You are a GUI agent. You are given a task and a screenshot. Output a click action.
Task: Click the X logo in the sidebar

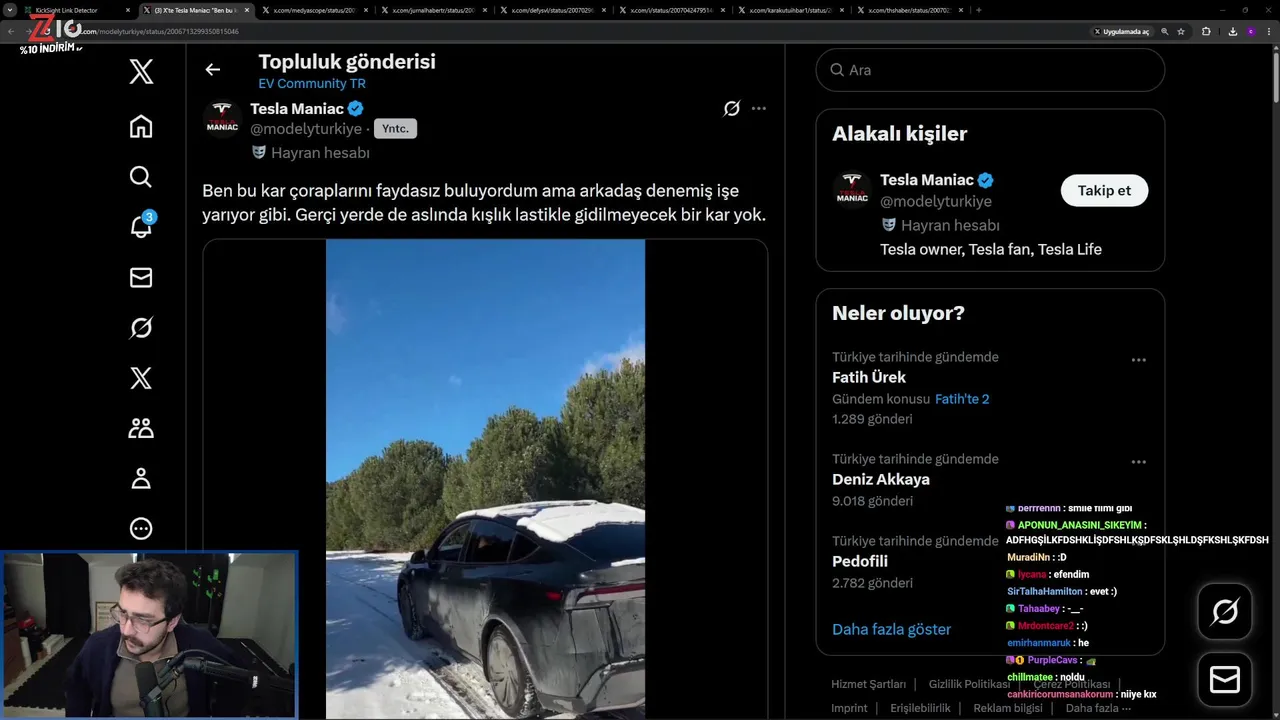point(141,72)
